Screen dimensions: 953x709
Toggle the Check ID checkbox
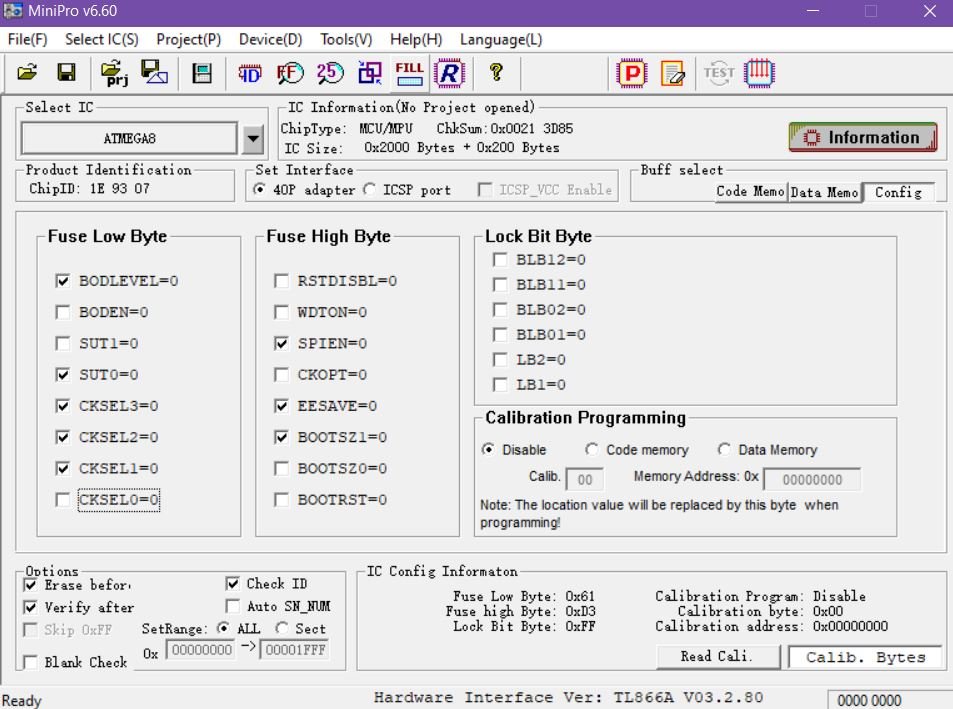233,584
